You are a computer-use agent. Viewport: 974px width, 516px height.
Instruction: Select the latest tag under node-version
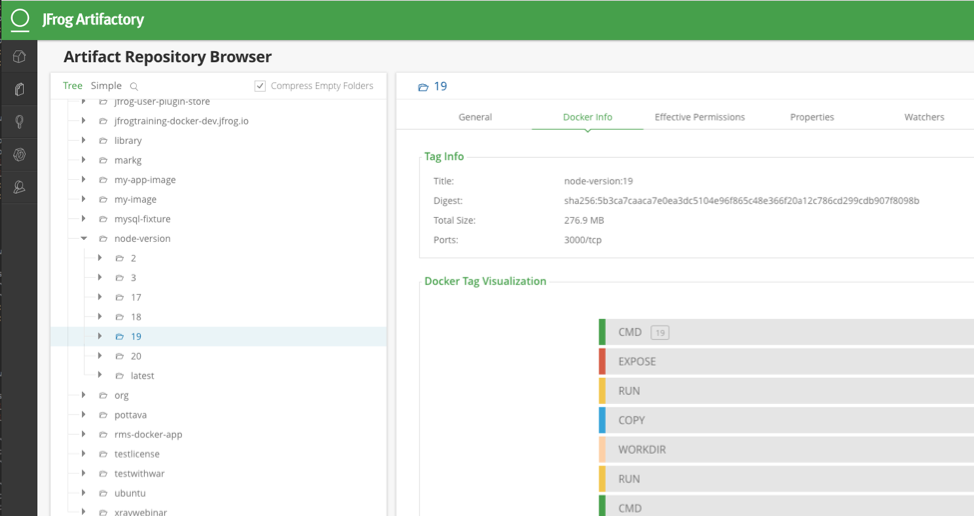pyautogui.click(x=142, y=376)
